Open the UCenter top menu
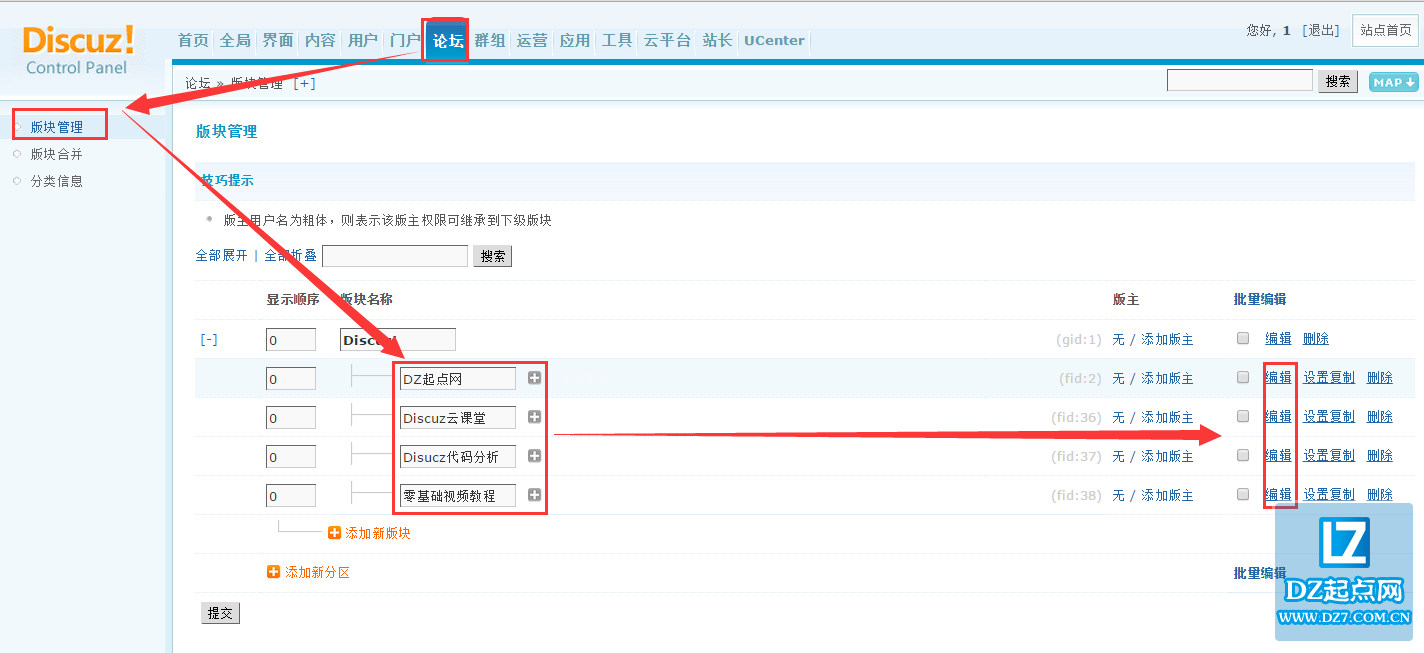This screenshot has width=1424, height=653. [x=774, y=40]
